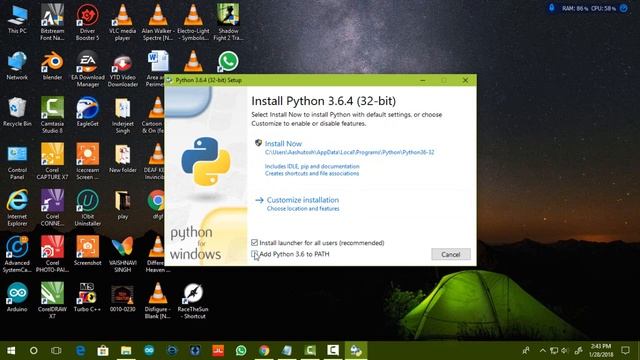Select Control Panel desktop icon
Screen dimensions: 640x360
tap(17, 162)
